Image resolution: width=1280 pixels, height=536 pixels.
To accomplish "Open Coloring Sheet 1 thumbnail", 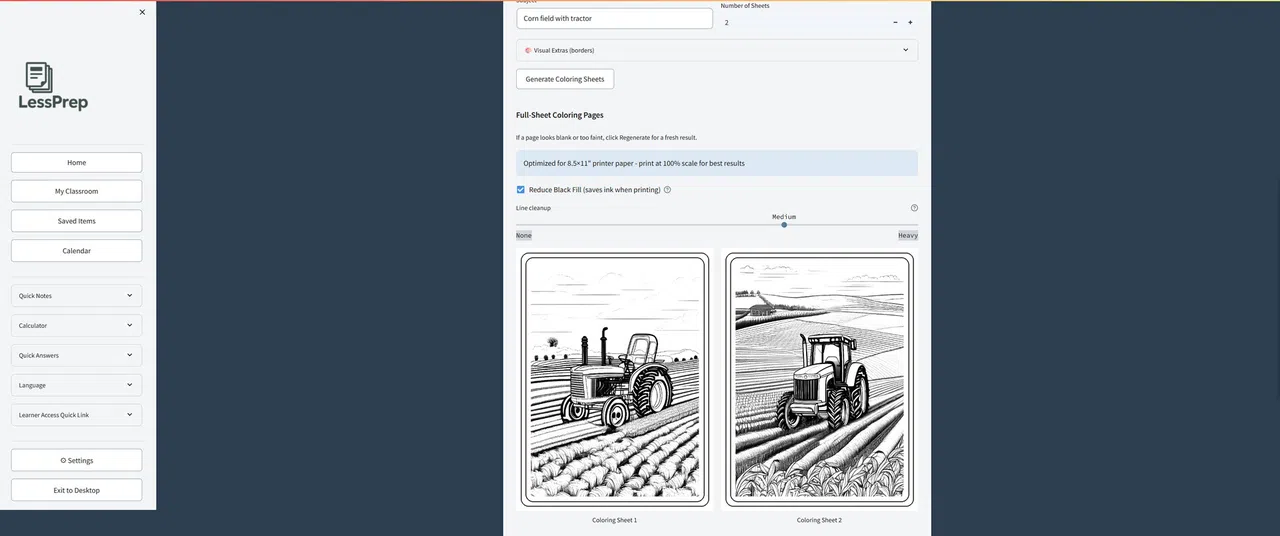I will pos(615,380).
